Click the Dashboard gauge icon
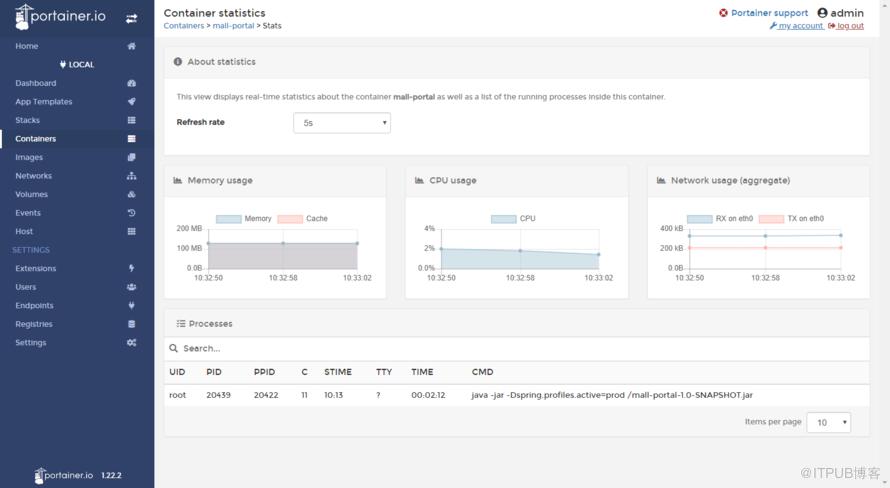890x488 pixels. [x=132, y=83]
